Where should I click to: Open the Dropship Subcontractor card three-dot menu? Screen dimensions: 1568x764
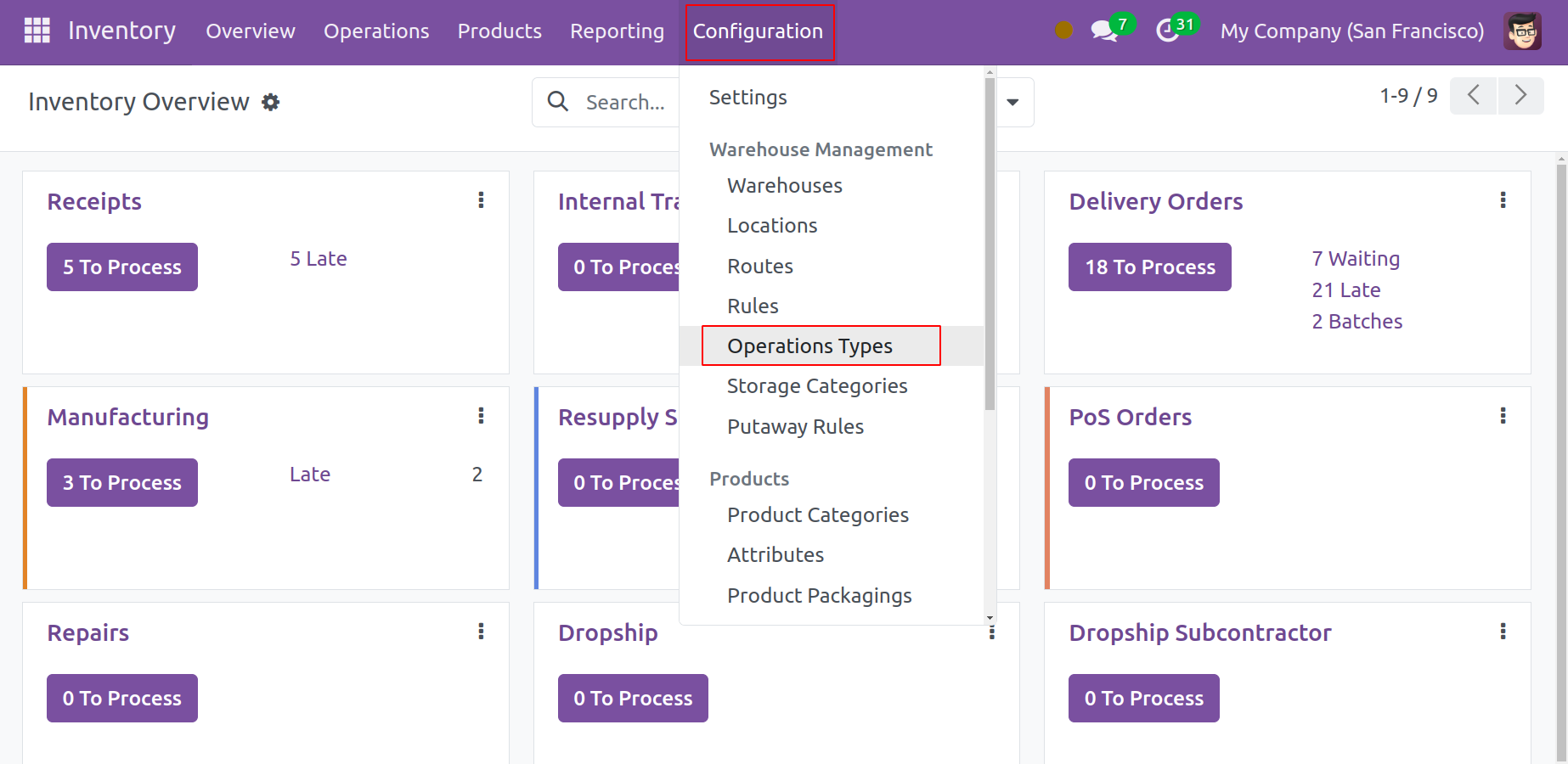coord(1503,631)
